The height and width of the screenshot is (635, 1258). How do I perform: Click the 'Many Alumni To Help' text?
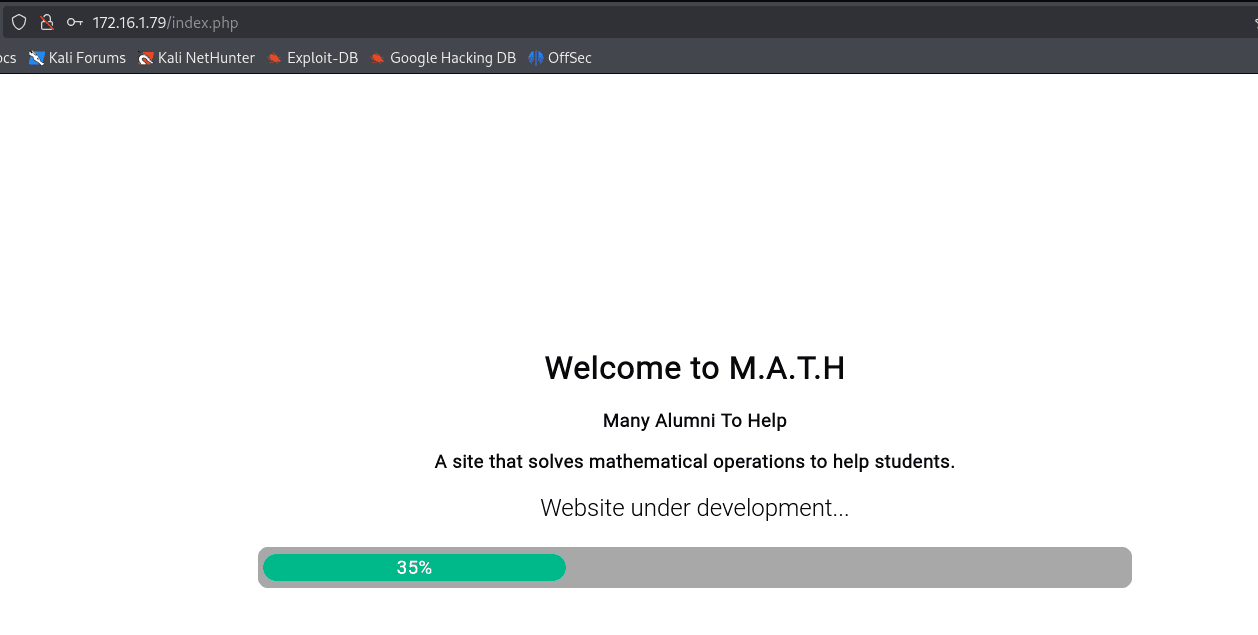click(x=695, y=421)
